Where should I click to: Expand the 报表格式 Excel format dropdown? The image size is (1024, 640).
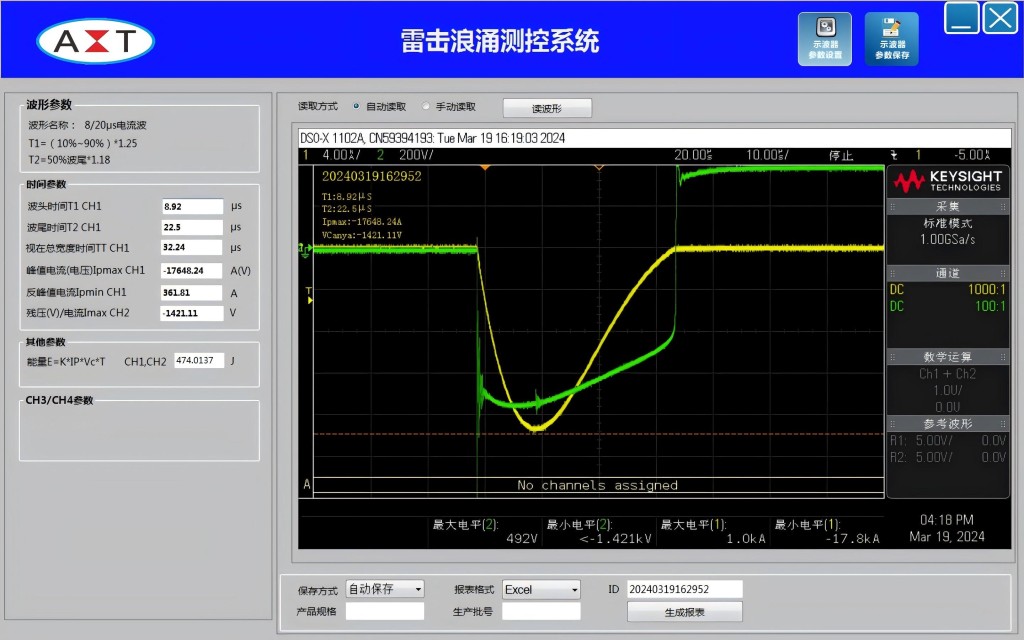pyautogui.click(x=541, y=589)
